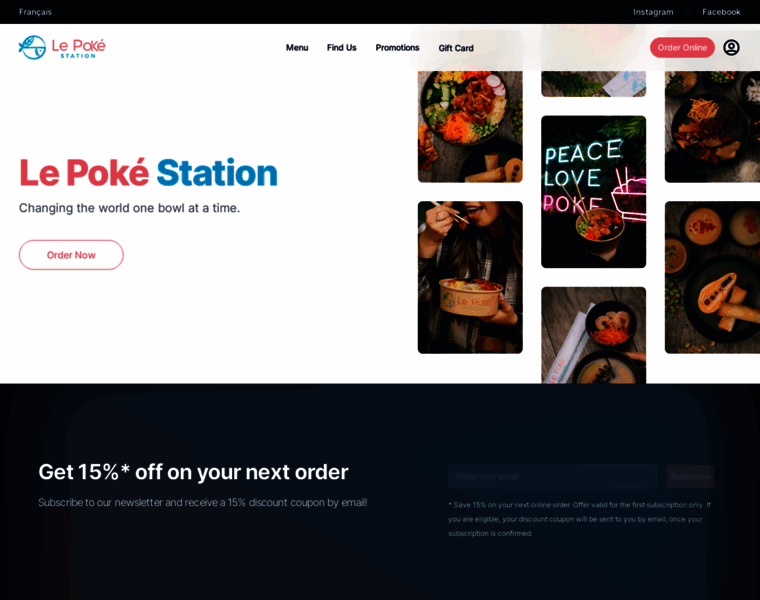
Task: Open the Gift Card page
Action: [456, 48]
